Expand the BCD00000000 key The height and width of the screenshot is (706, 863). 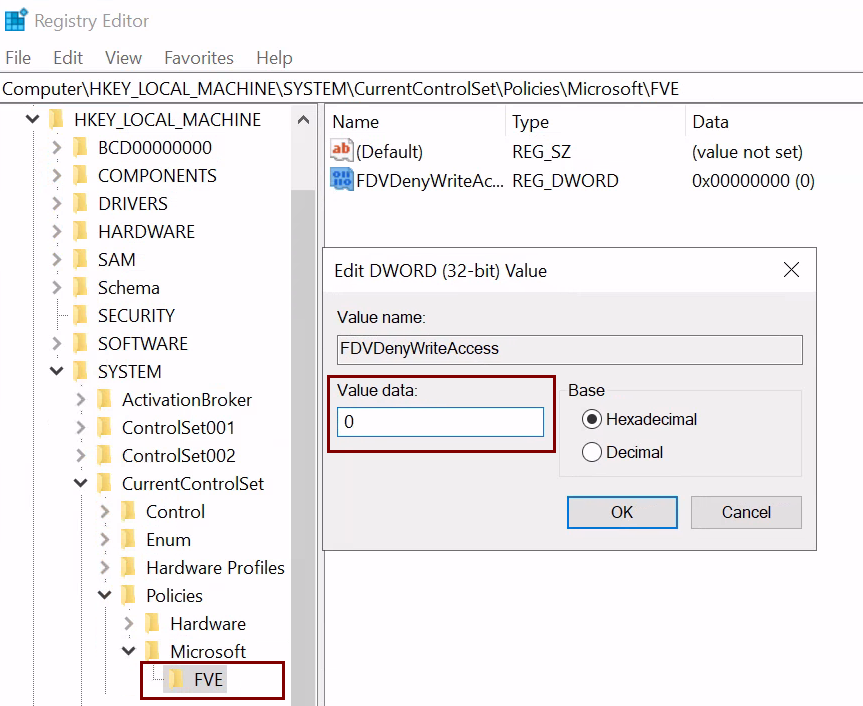(57, 147)
